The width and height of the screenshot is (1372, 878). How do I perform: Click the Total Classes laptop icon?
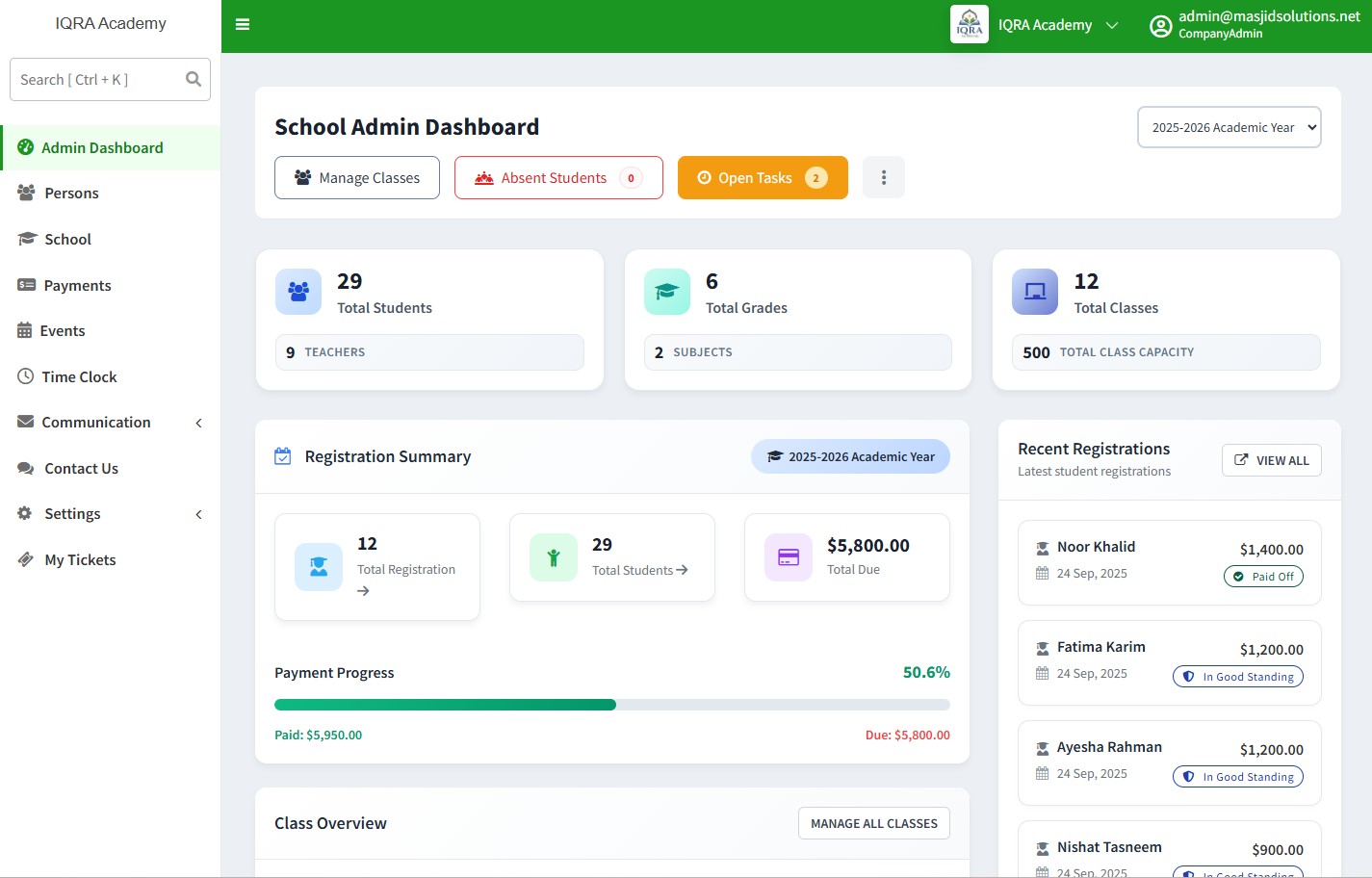point(1035,292)
